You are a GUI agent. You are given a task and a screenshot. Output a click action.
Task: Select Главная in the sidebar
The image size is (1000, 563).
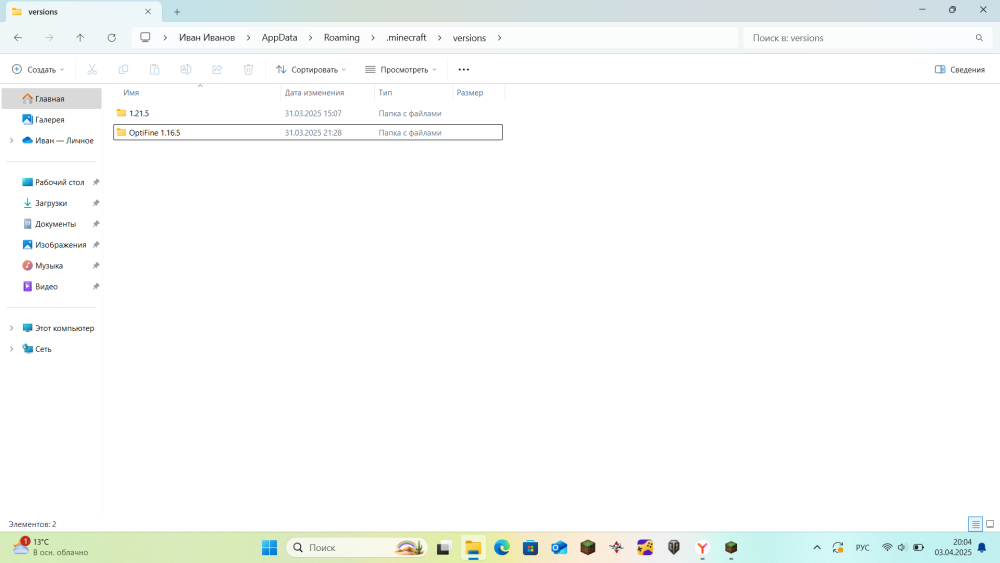pyautogui.click(x=52, y=99)
